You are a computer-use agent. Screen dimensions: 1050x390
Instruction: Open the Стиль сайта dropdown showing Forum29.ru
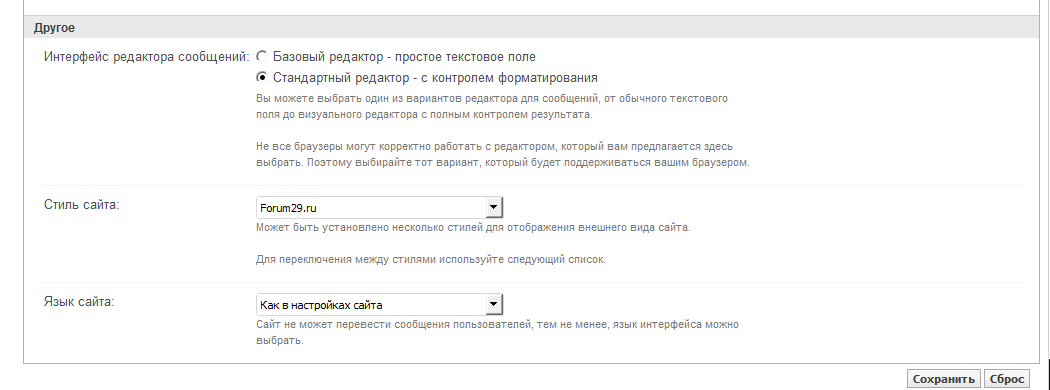tap(379, 208)
